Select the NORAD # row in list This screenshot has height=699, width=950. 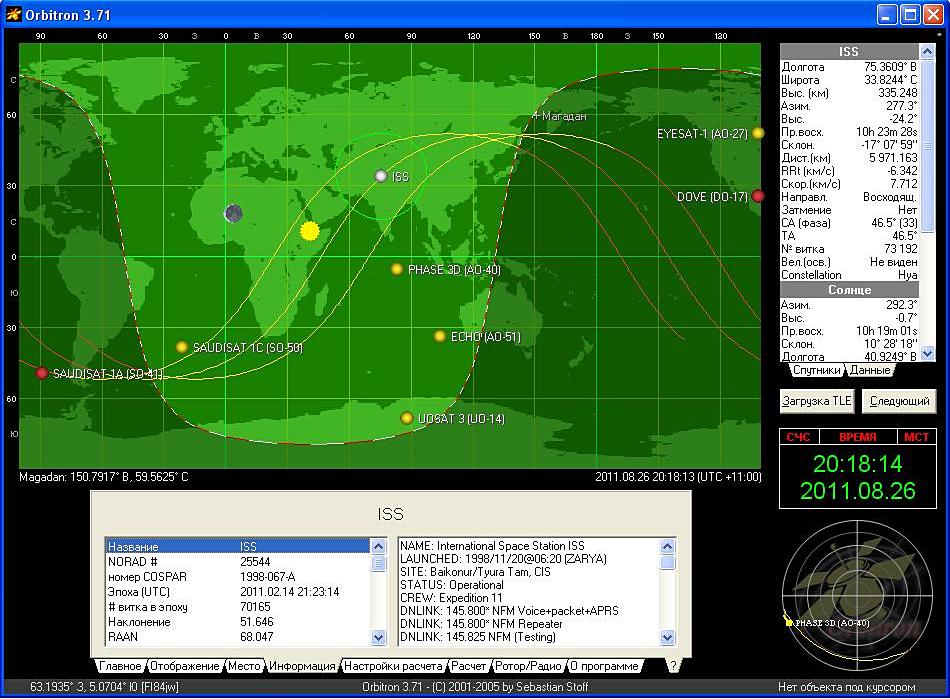[x=238, y=562]
